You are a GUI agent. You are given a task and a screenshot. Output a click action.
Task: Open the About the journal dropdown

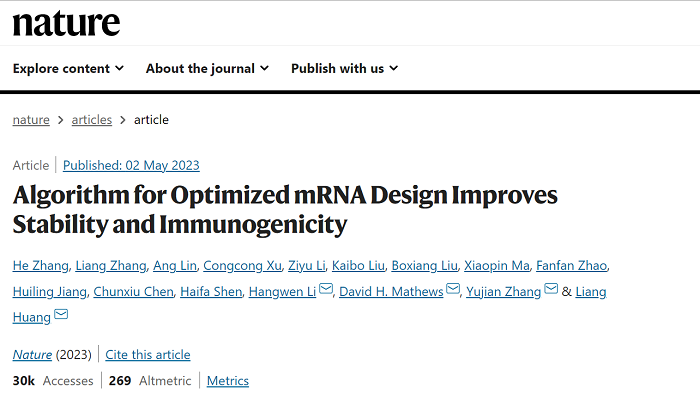207,68
